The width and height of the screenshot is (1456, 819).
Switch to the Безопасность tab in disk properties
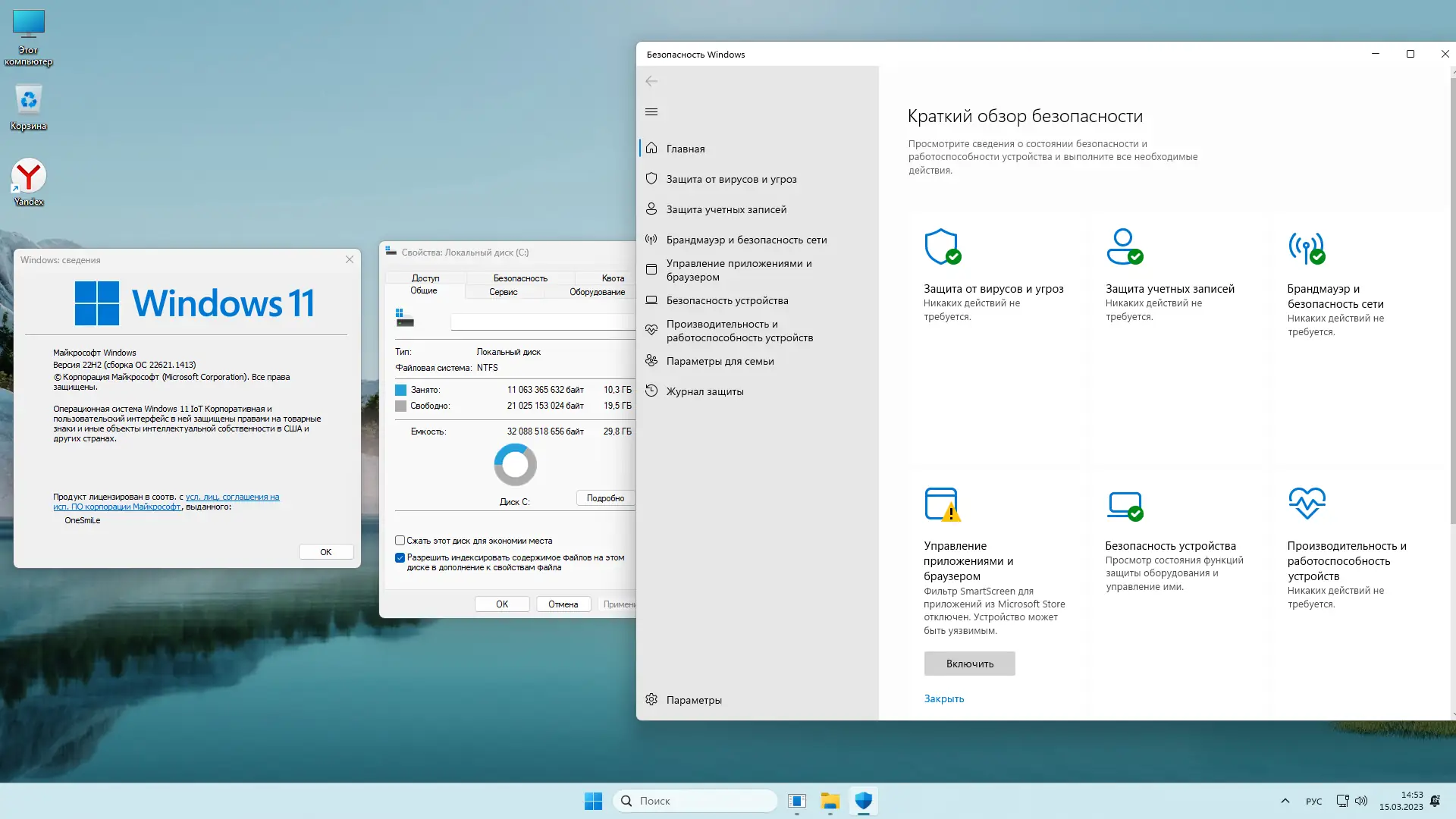[520, 278]
